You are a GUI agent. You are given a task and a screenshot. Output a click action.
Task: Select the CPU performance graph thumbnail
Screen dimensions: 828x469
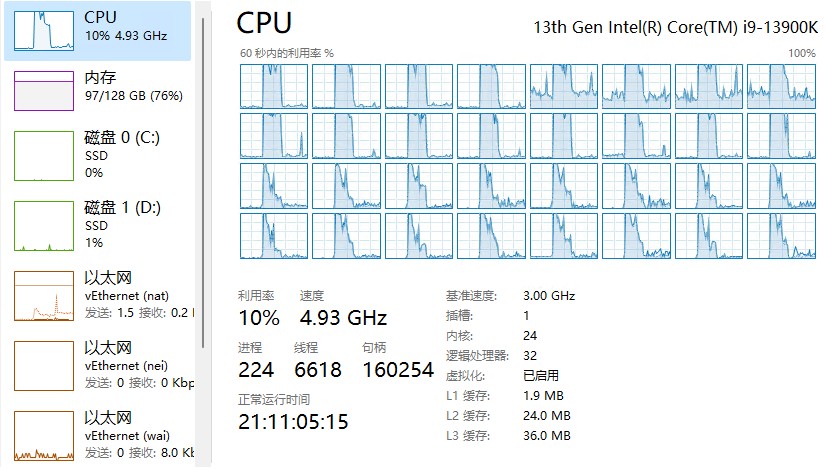coord(44,30)
